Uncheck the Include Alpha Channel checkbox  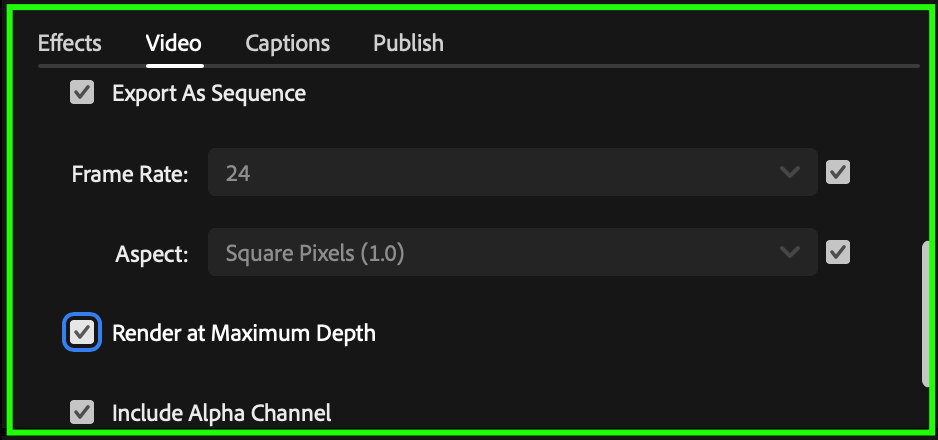[82, 411]
